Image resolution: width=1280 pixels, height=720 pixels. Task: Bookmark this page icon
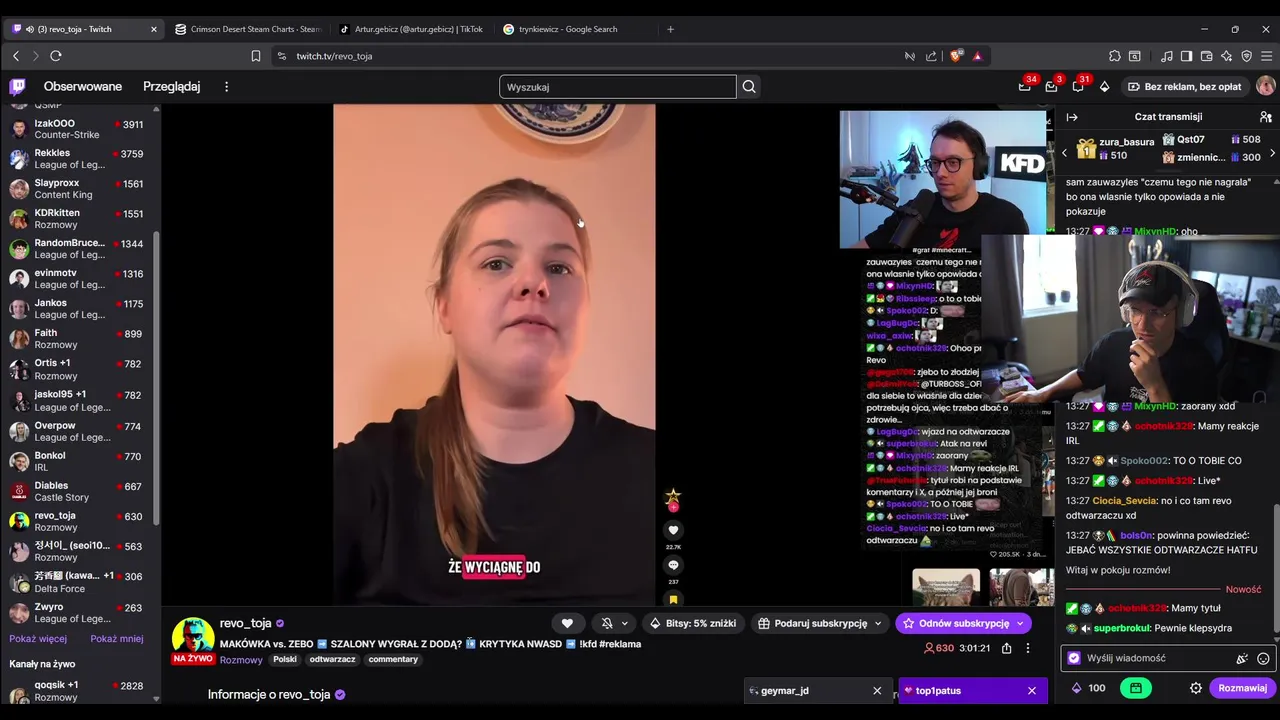(256, 56)
